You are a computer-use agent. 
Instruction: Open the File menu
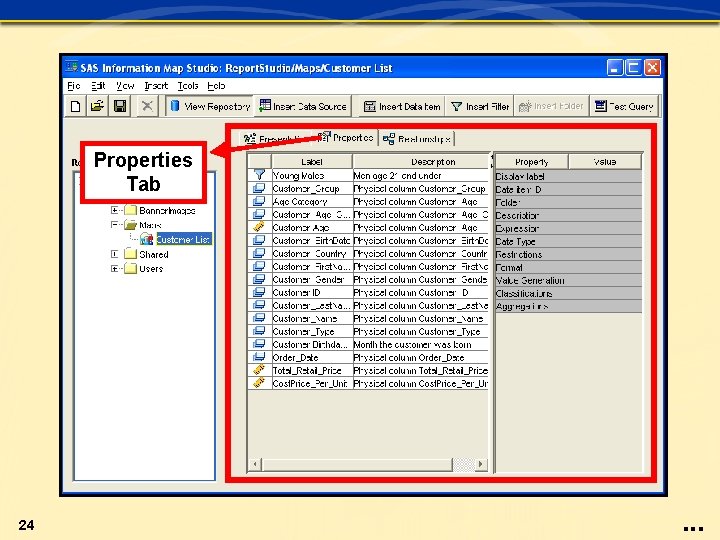pos(73,86)
